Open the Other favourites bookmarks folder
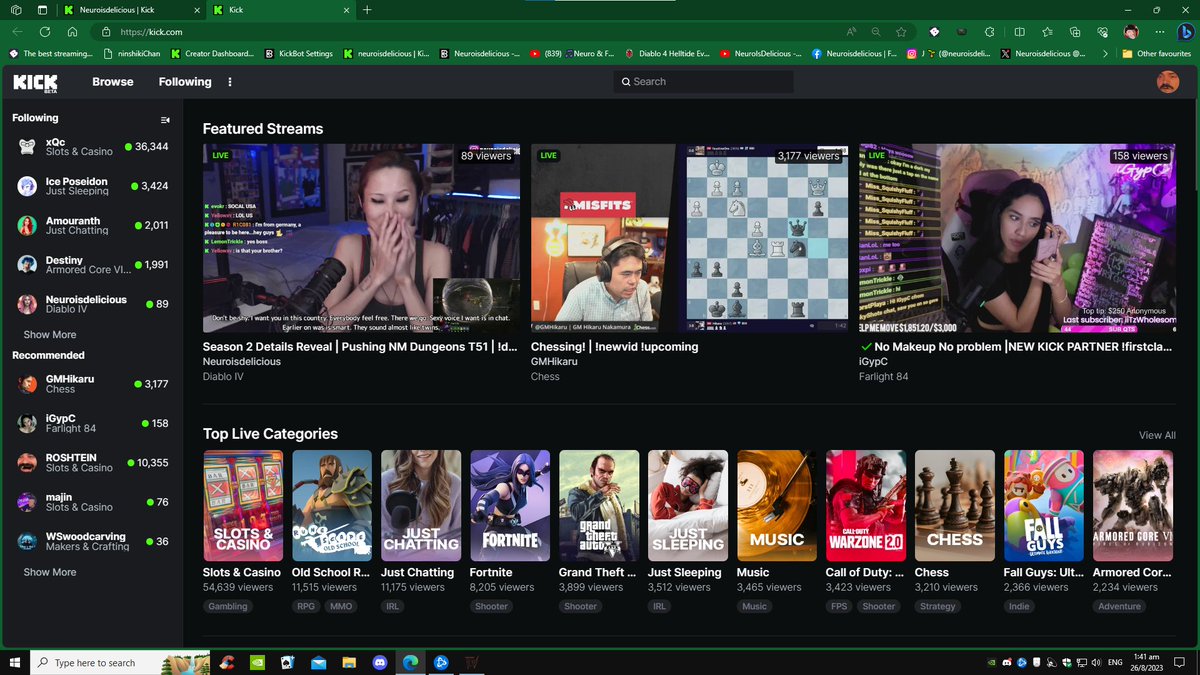 point(1156,54)
